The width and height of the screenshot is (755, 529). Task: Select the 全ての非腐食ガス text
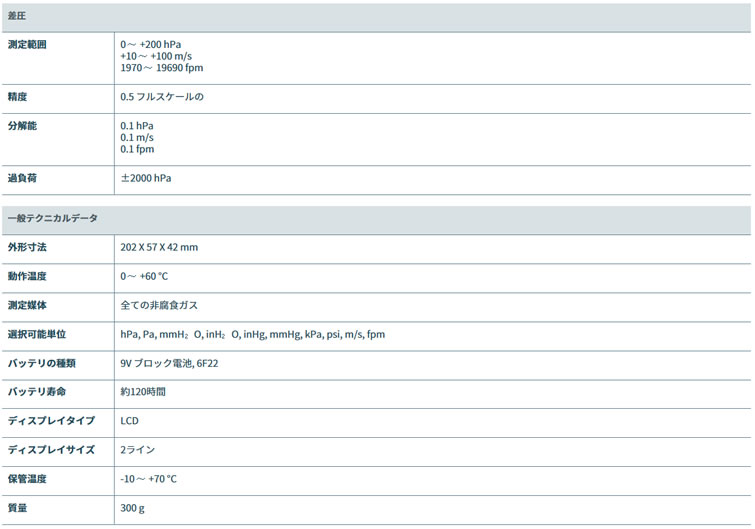tap(158, 305)
